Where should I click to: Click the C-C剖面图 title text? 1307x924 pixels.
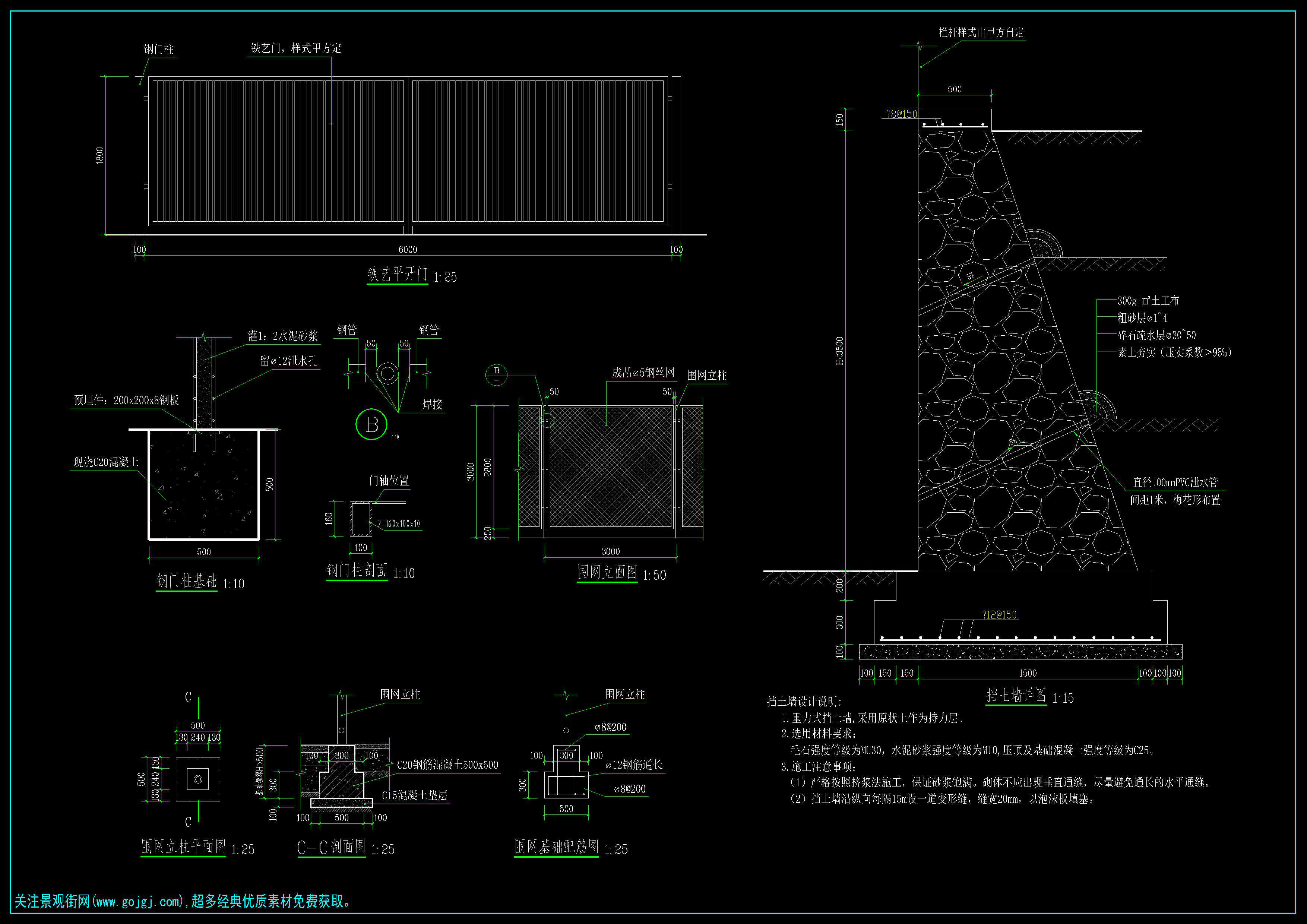point(331,847)
